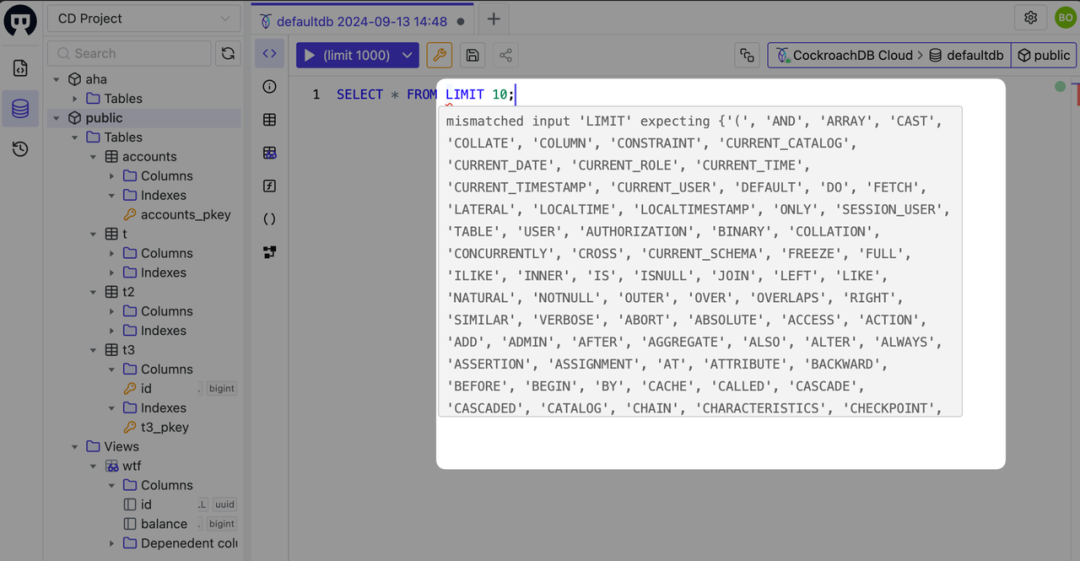Image resolution: width=1080 pixels, height=561 pixels.
Task: Open the query history sidebar icon
Action: [20, 149]
